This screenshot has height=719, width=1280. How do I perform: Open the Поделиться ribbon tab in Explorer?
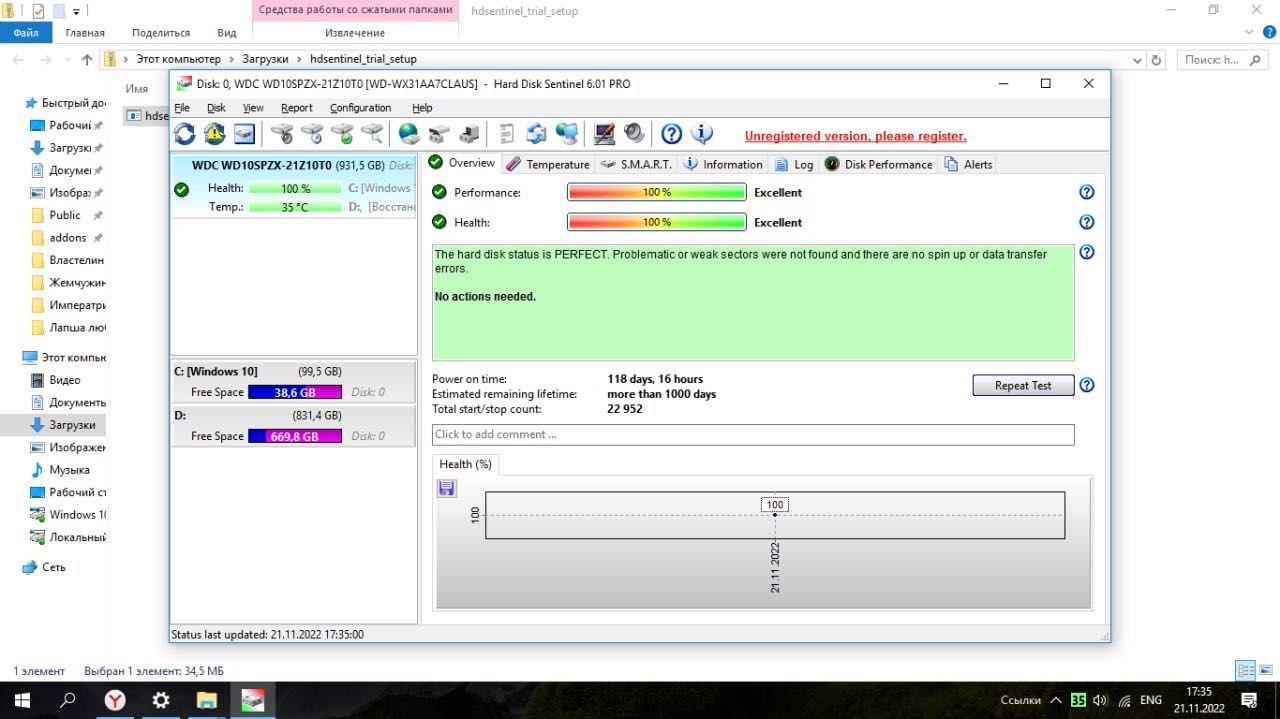pos(161,33)
